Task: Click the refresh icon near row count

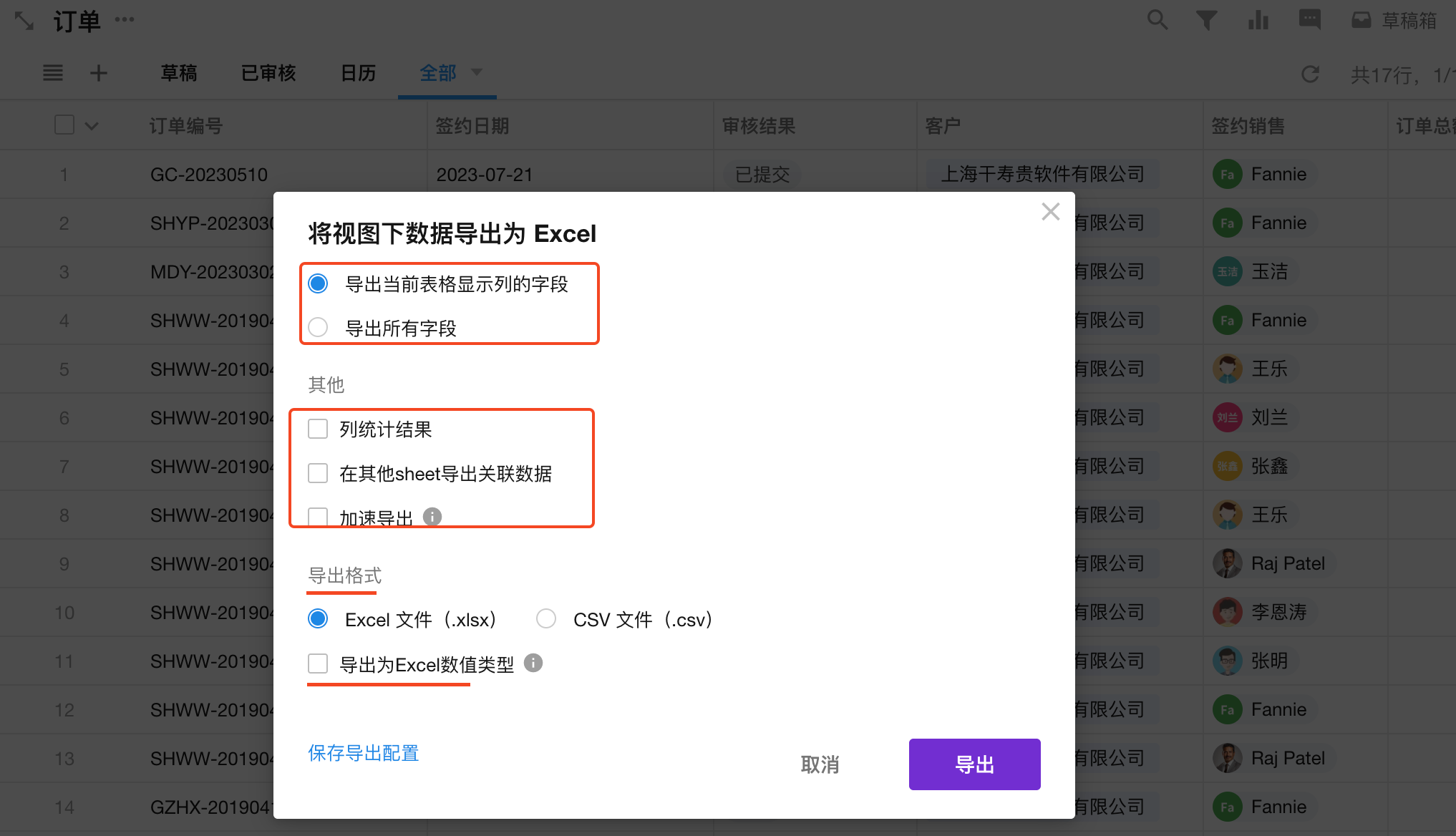Action: click(1310, 74)
